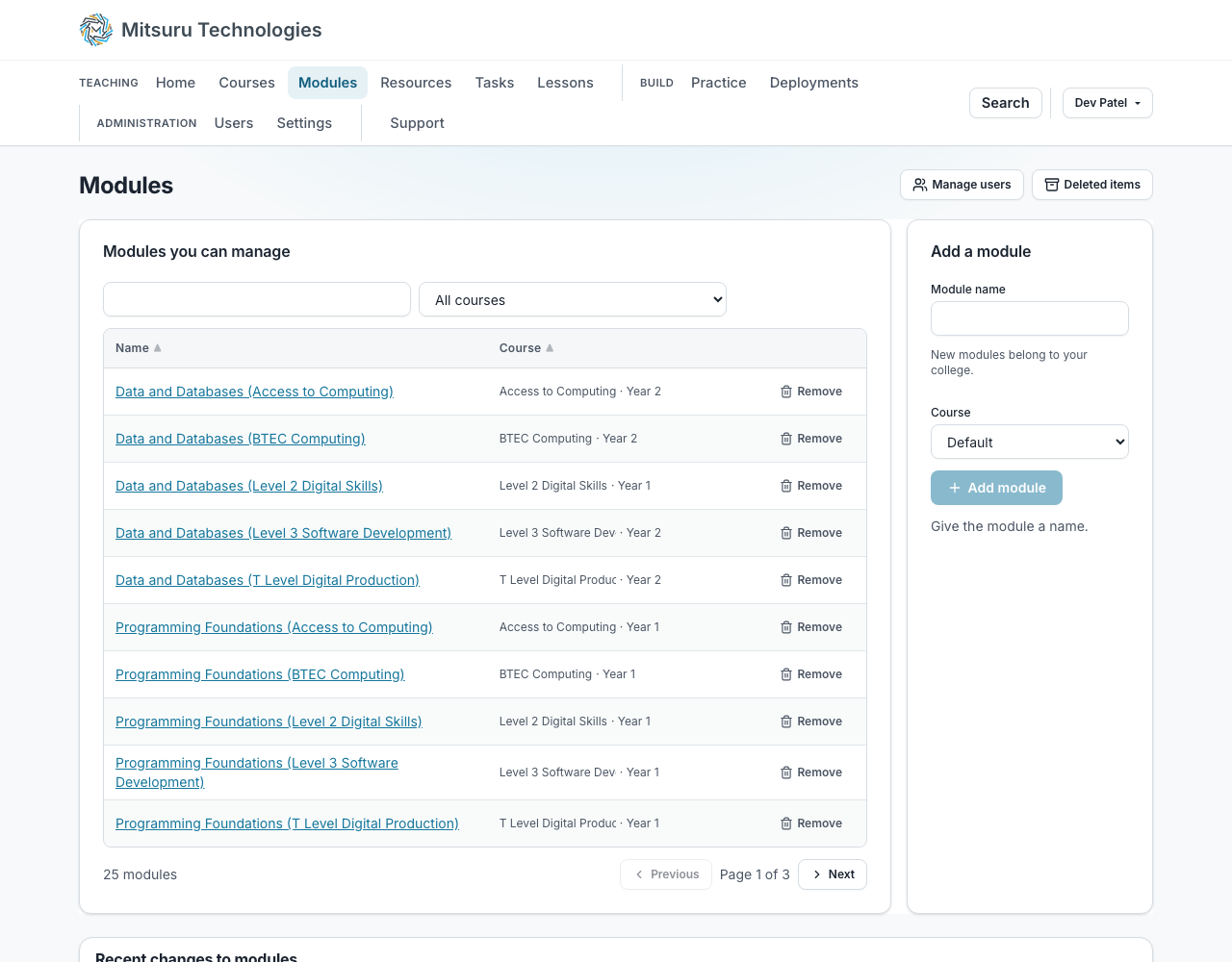Click trash icon for Data and Databases (BTEC Computing)

click(786, 439)
